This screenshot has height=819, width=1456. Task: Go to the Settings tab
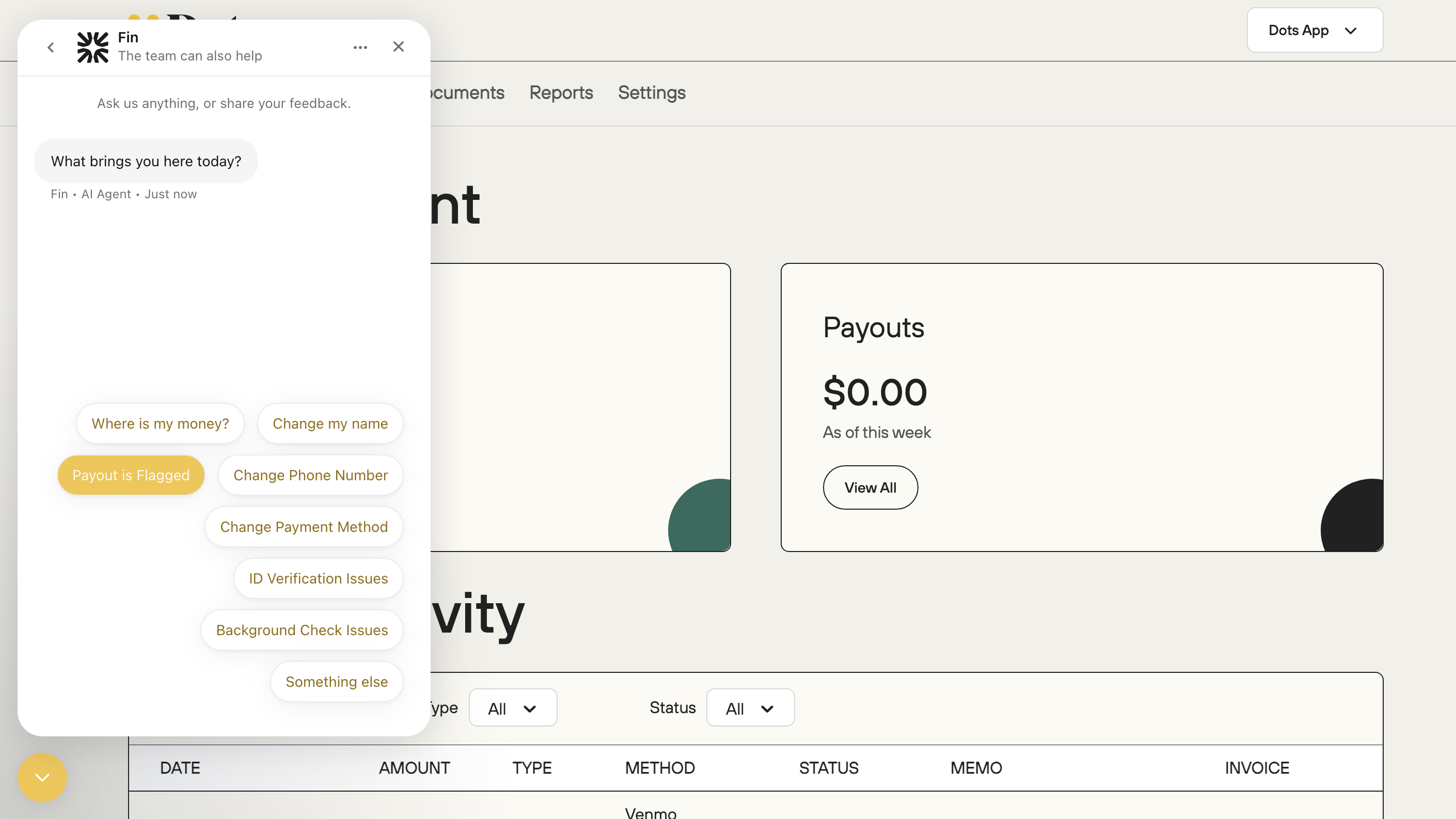(651, 93)
